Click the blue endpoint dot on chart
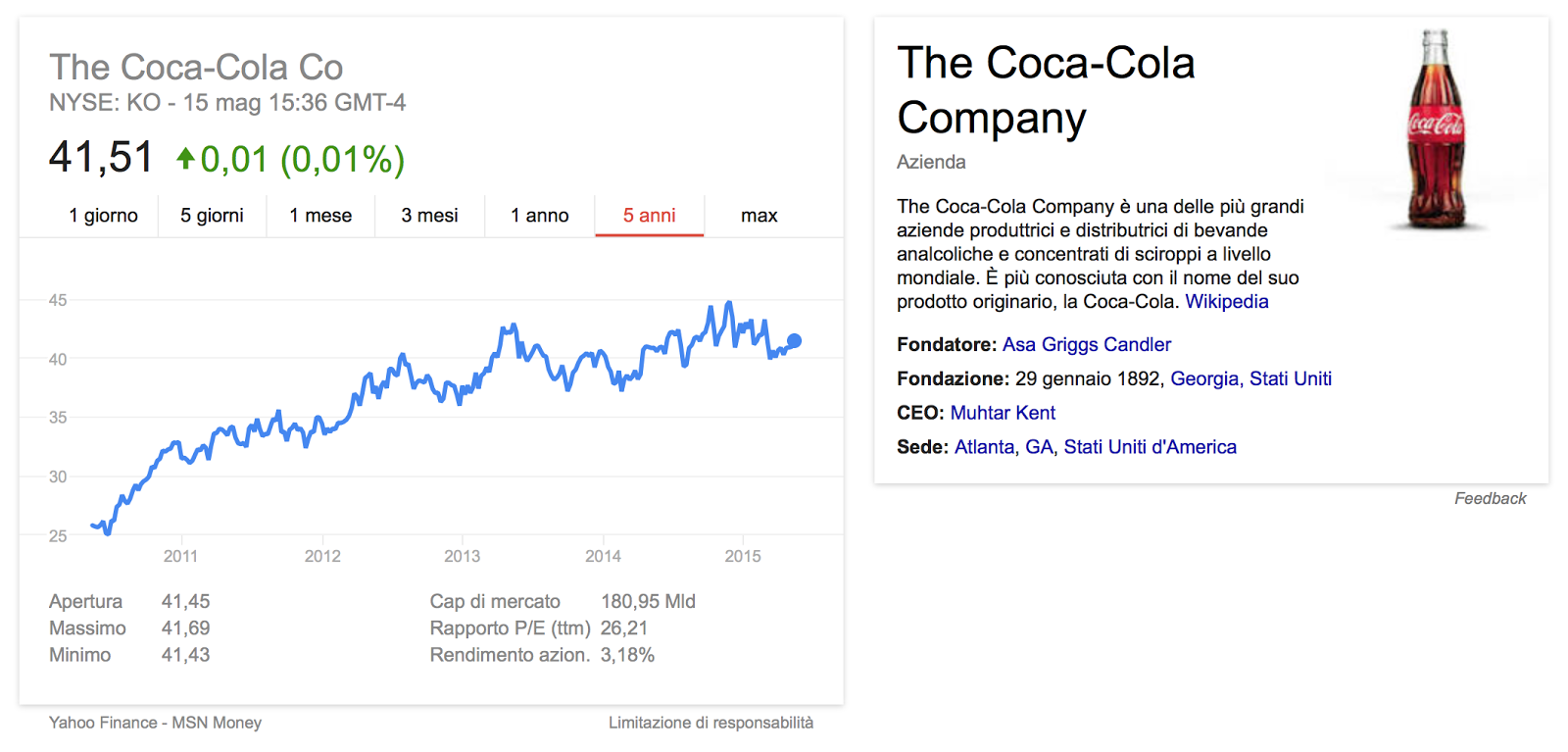Viewport: 1568px width, 752px height. point(794,341)
